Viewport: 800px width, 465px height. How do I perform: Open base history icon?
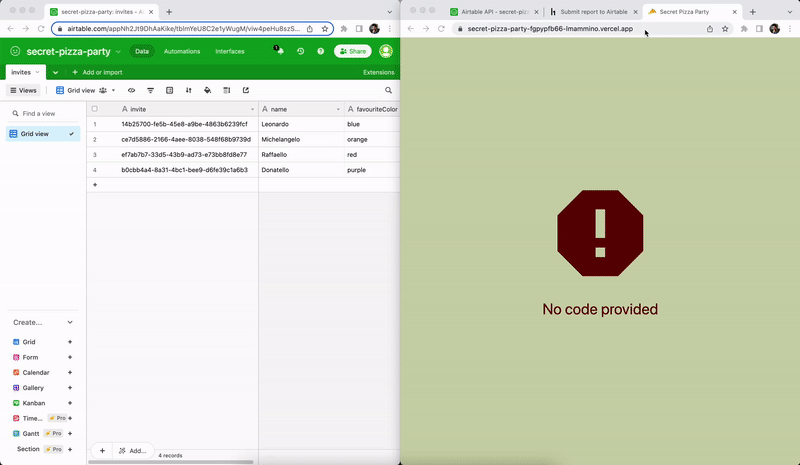(300, 51)
